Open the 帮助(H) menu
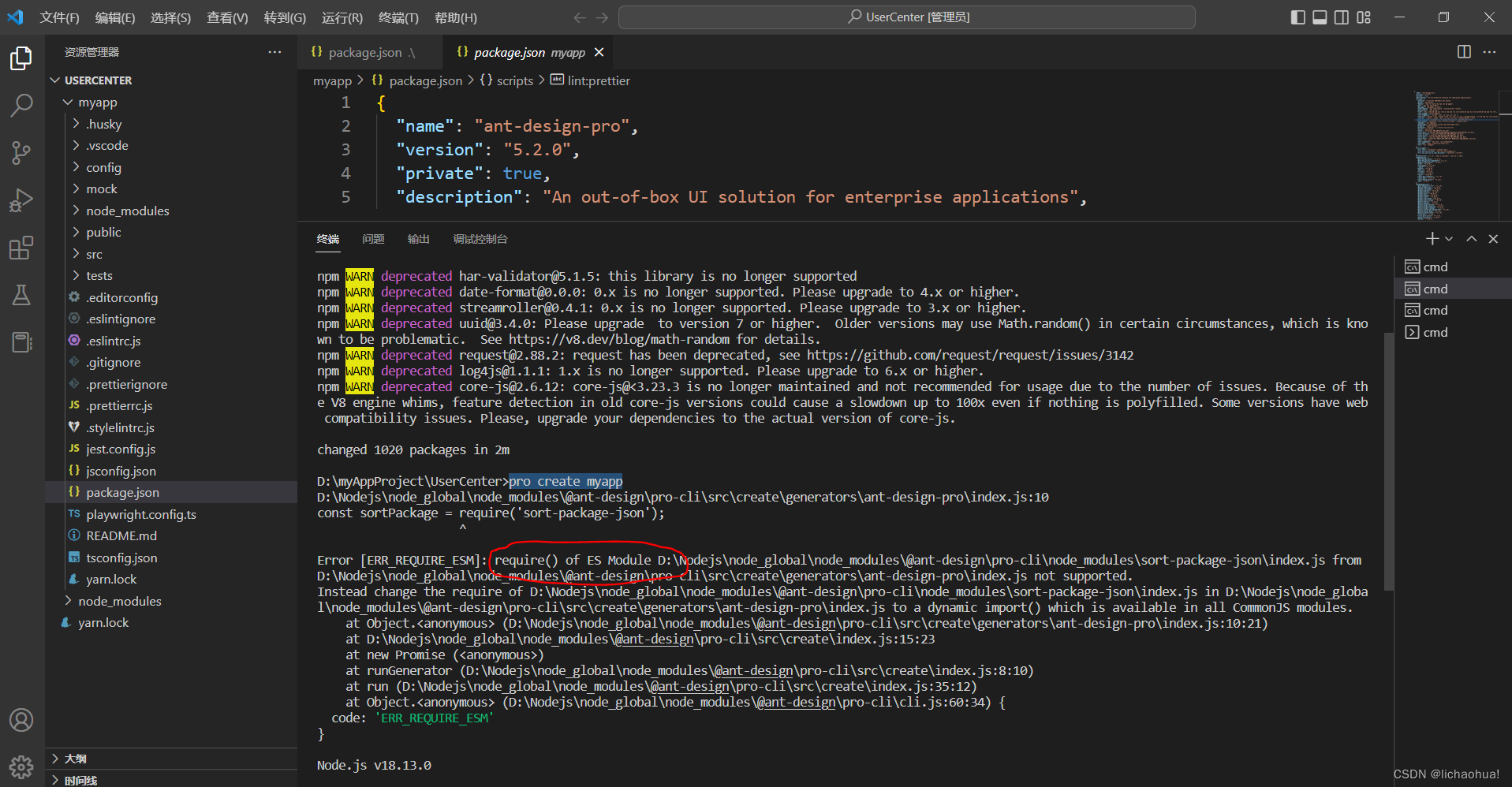Image resolution: width=1512 pixels, height=787 pixels. click(456, 17)
